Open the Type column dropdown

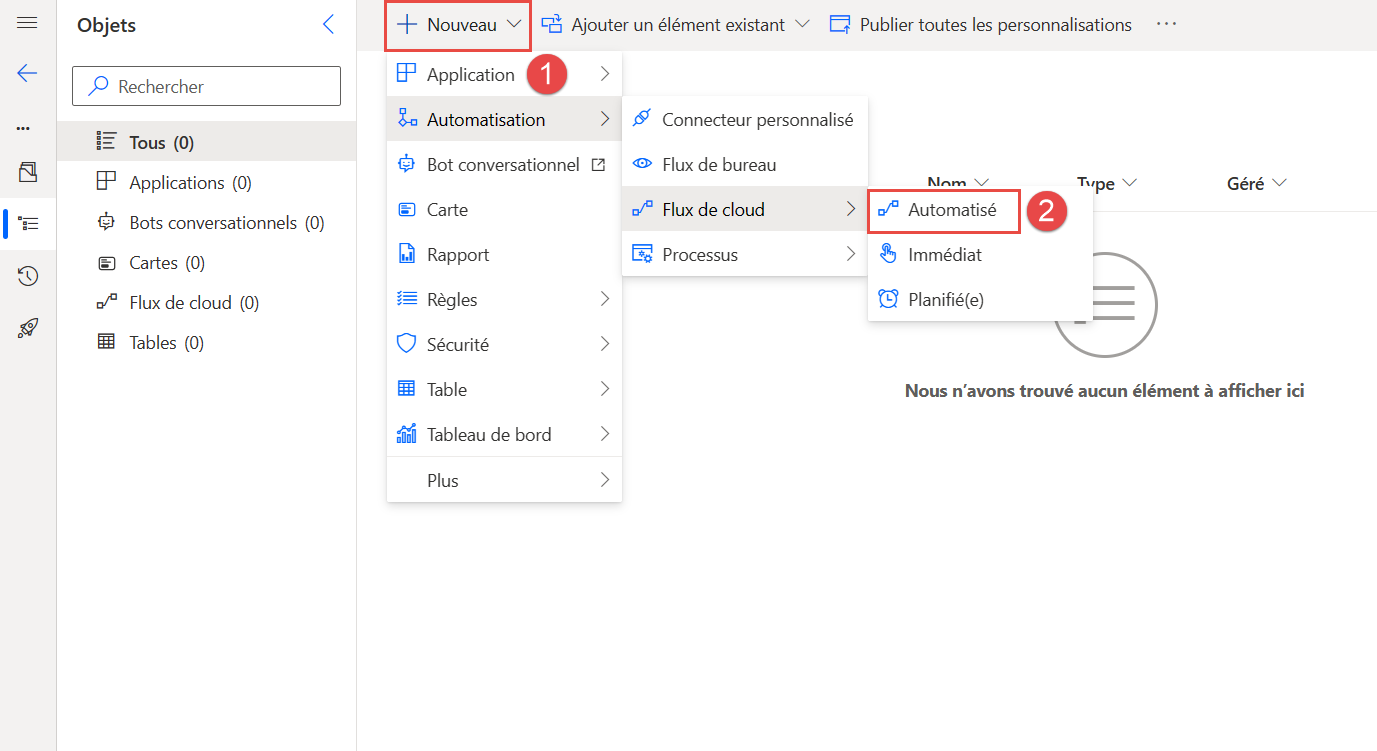(1130, 183)
